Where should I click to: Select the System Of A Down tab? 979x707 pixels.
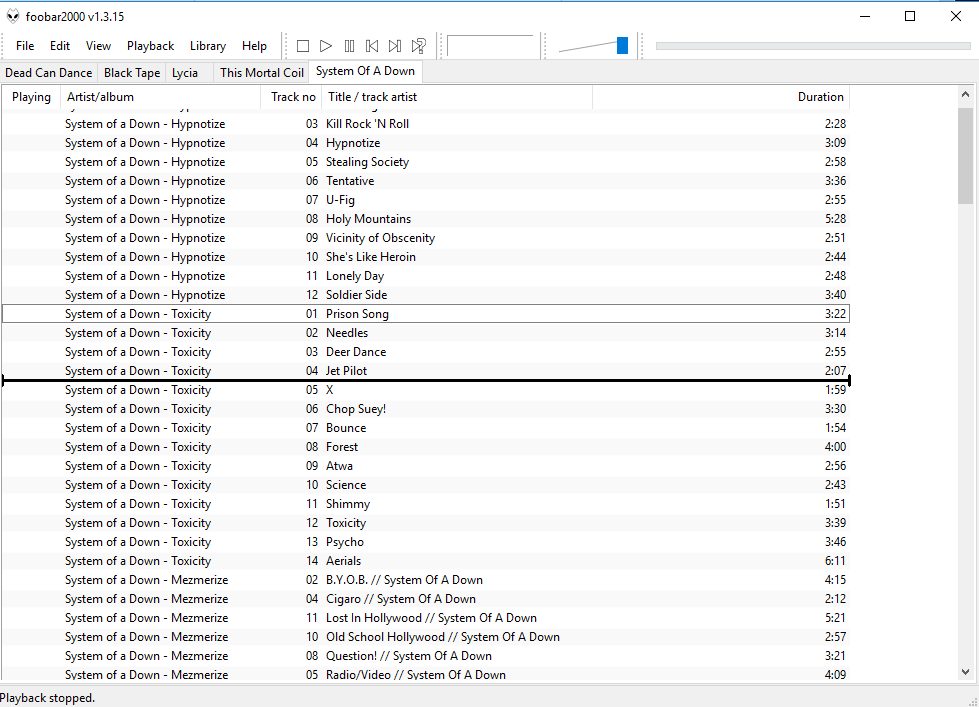[x=365, y=71]
